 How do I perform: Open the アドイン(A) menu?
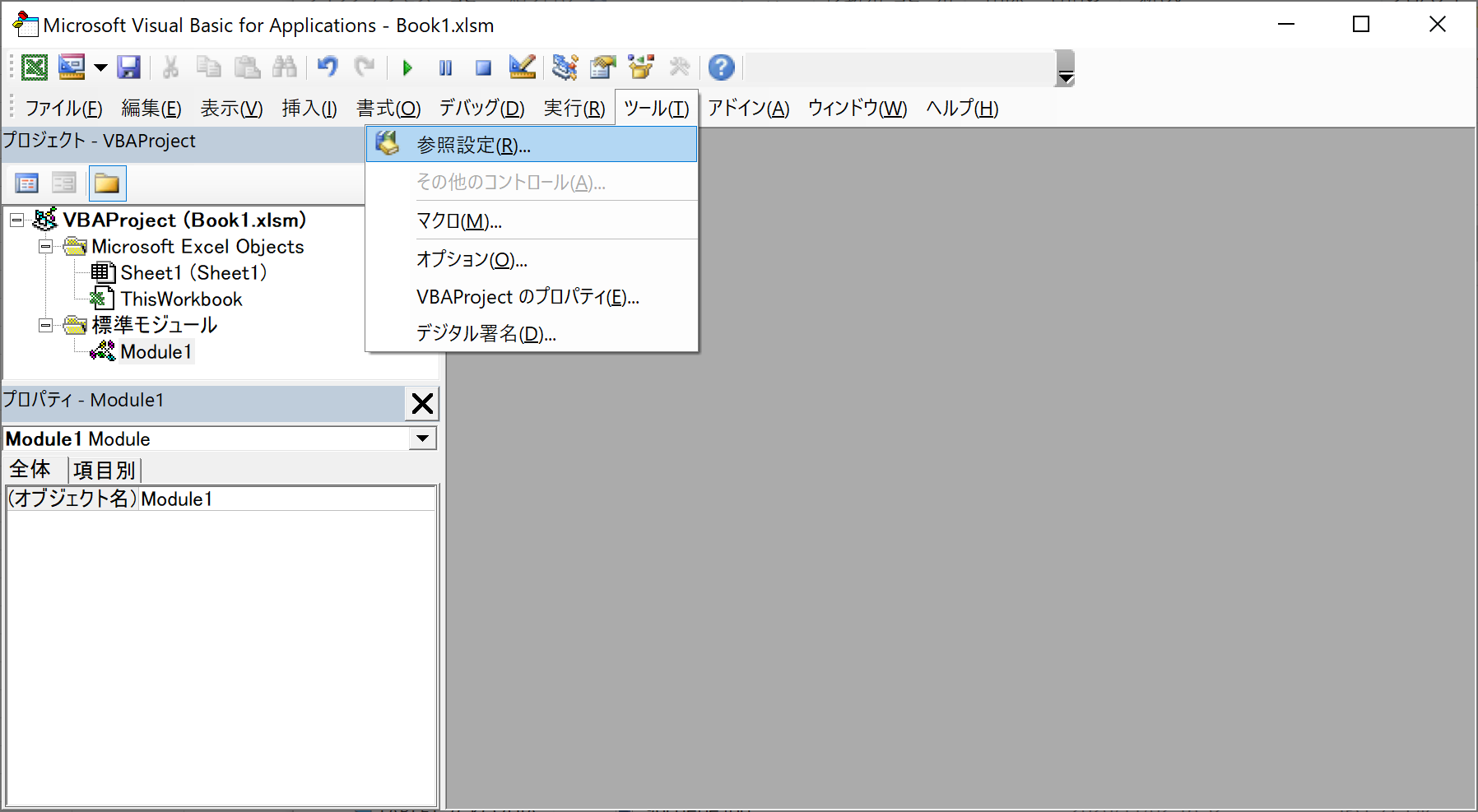749,109
